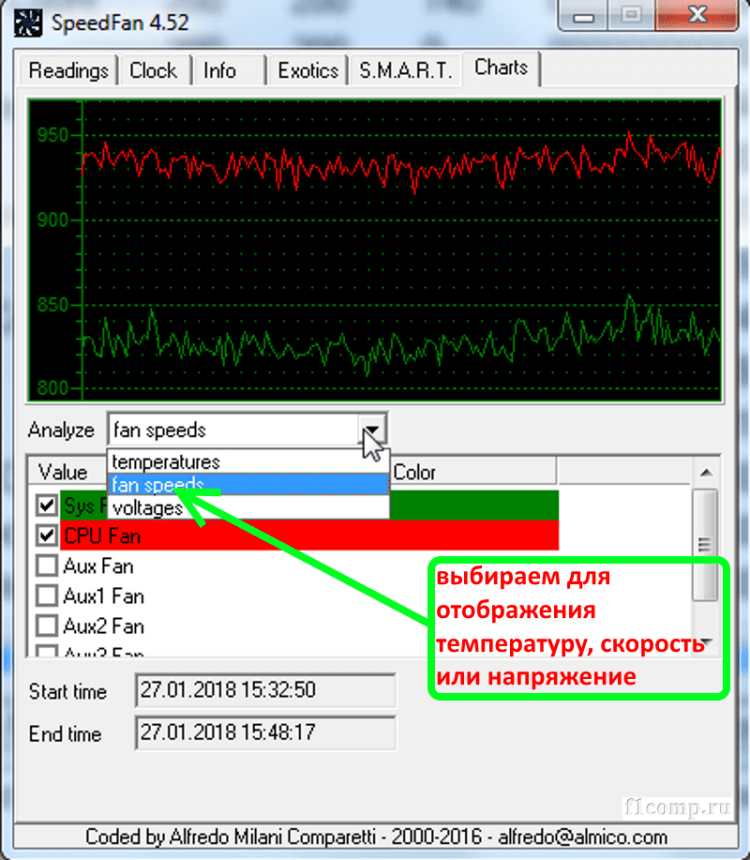Click the fan speeds chart area
The width and height of the screenshot is (750, 860).
click(375, 250)
